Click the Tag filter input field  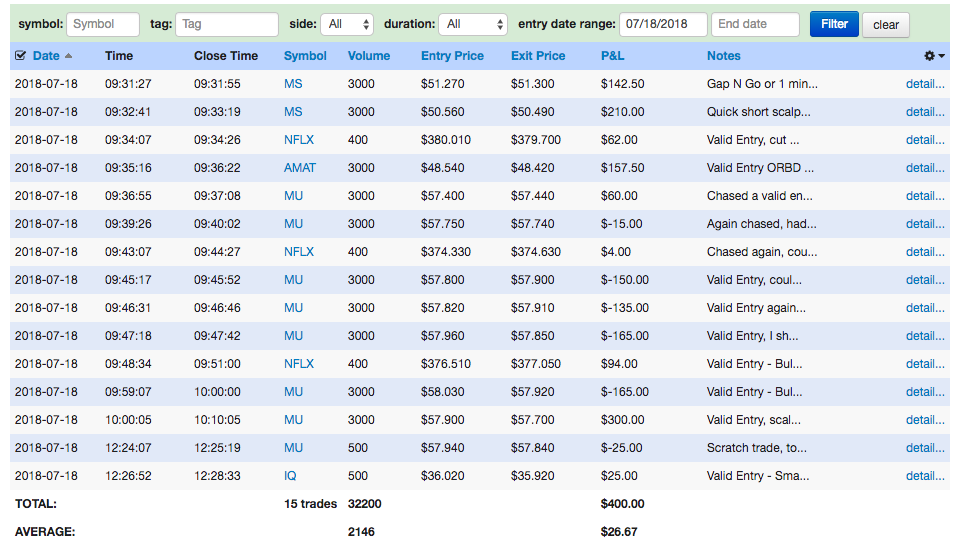tap(227, 24)
